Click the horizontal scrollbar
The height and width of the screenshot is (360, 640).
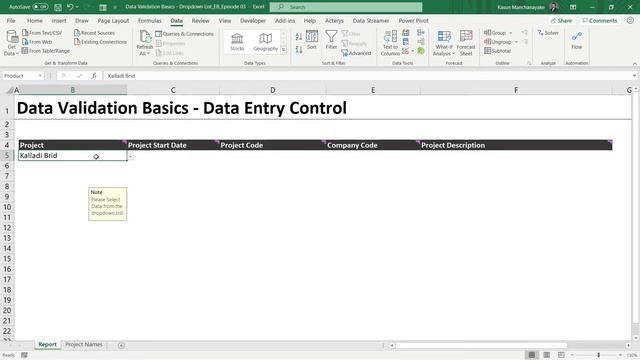(x=481, y=345)
